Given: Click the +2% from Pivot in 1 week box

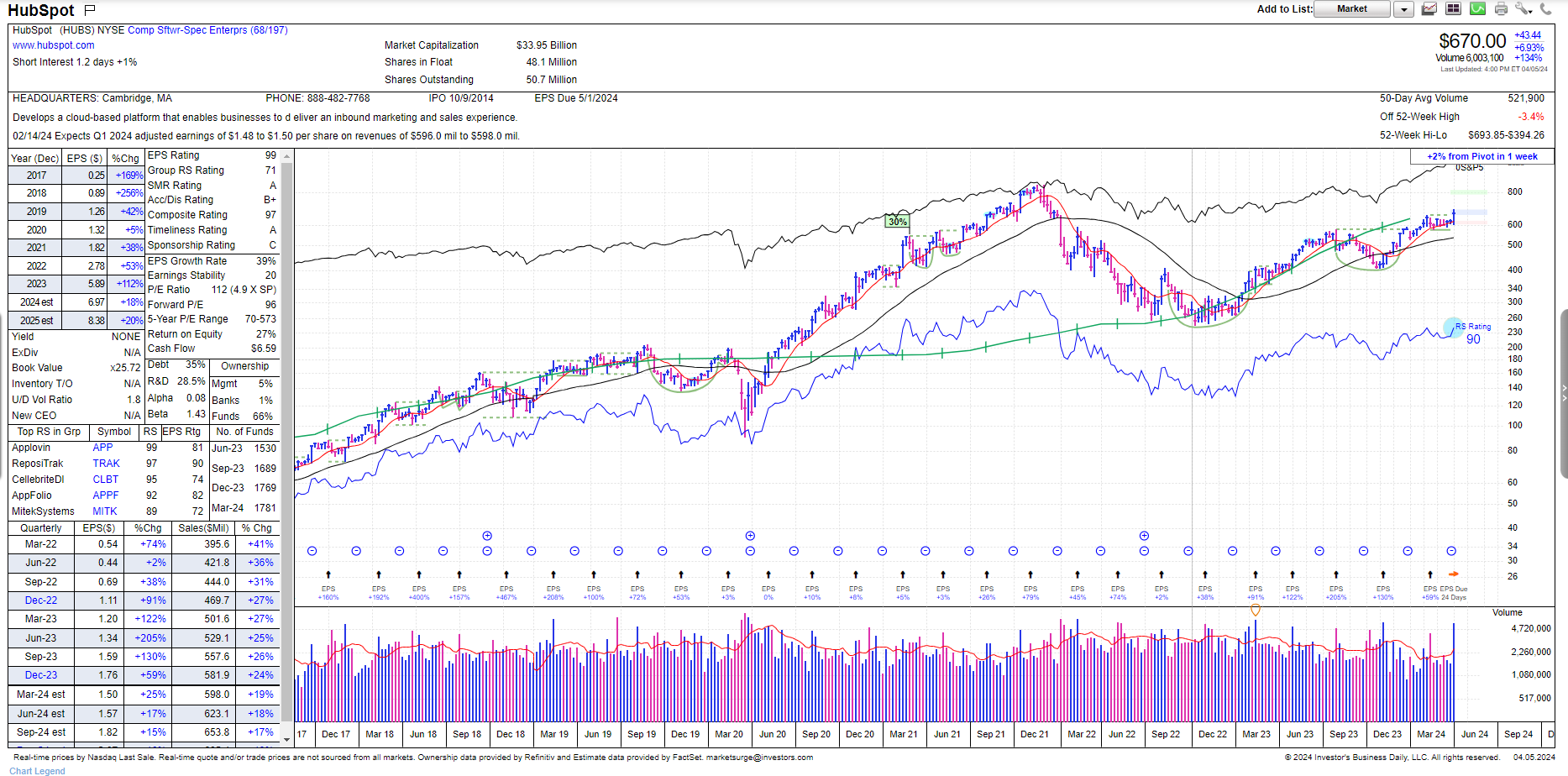Looking at the screenshot, I should click(x=1481, y=156).
